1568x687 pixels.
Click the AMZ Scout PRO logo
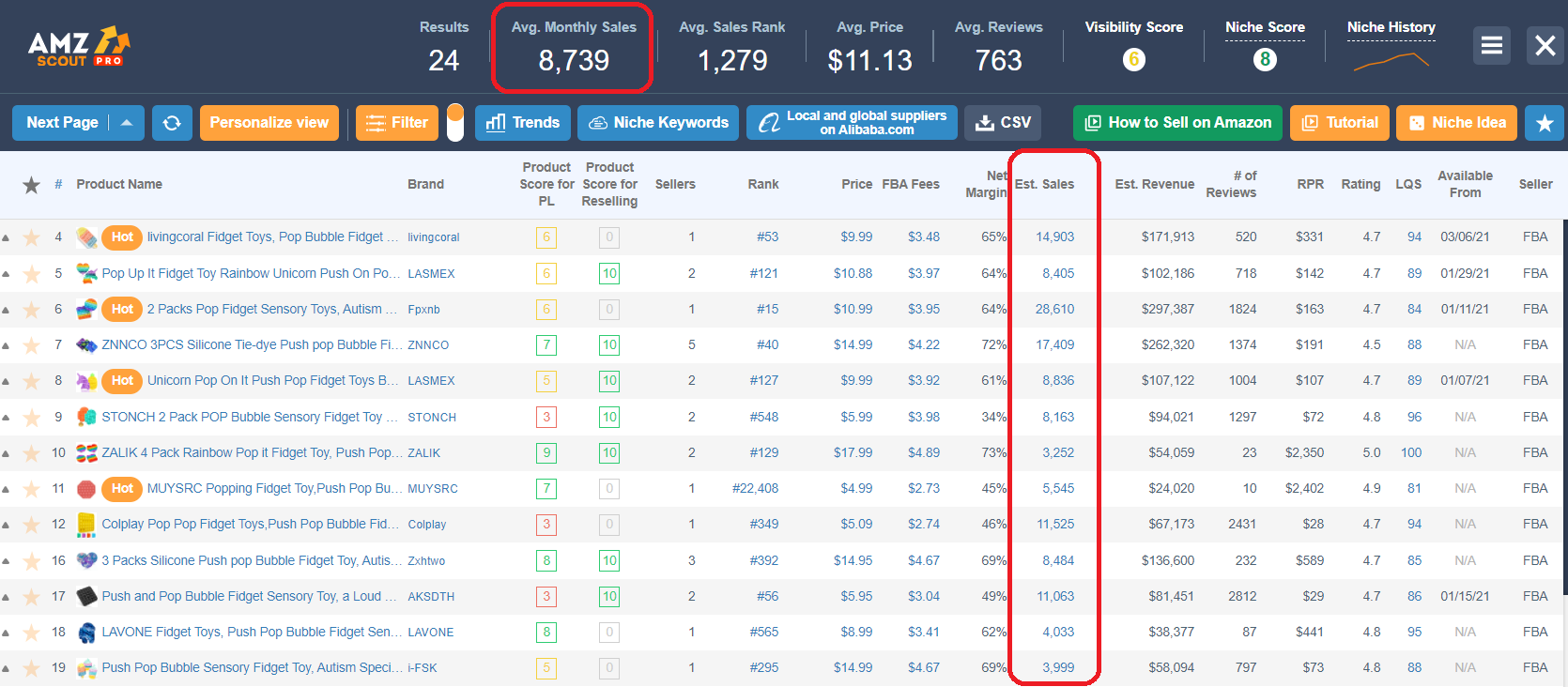[79, 46]
